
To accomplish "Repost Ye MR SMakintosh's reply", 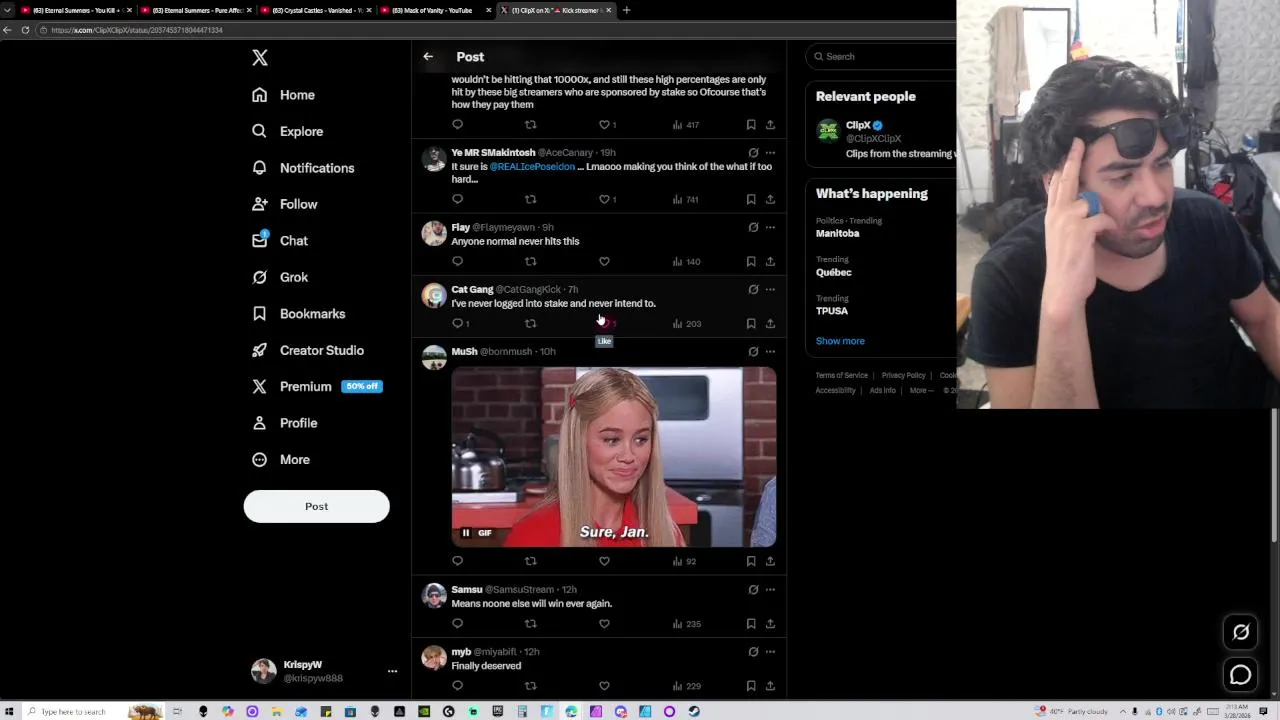I will (531, 200).
